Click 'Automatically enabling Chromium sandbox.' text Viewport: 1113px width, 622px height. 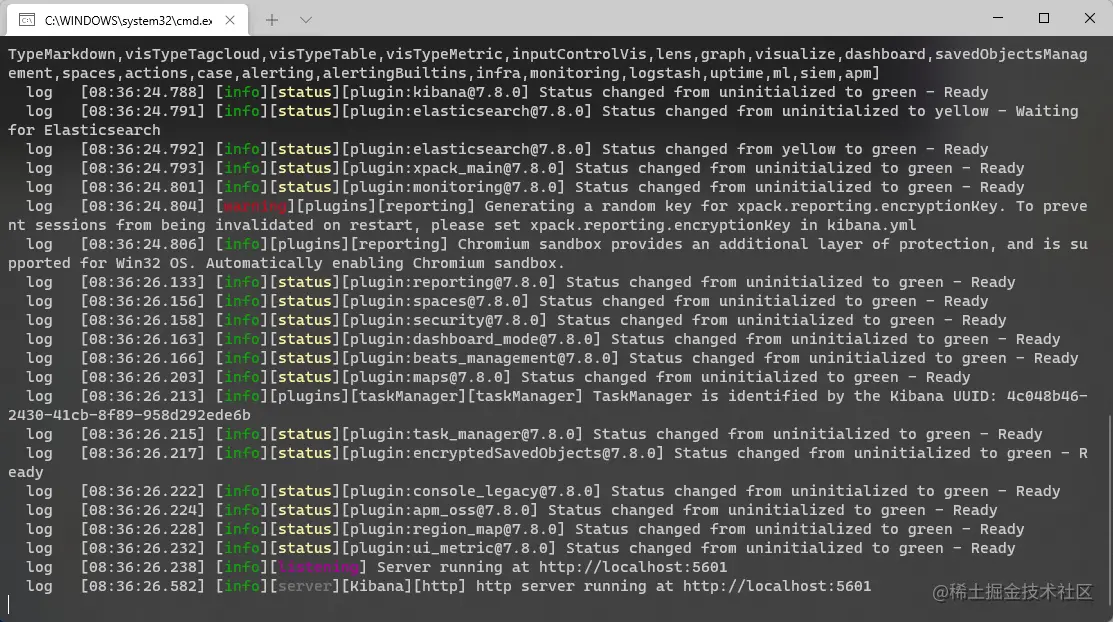pyautogui.click(x=385, y=263)
